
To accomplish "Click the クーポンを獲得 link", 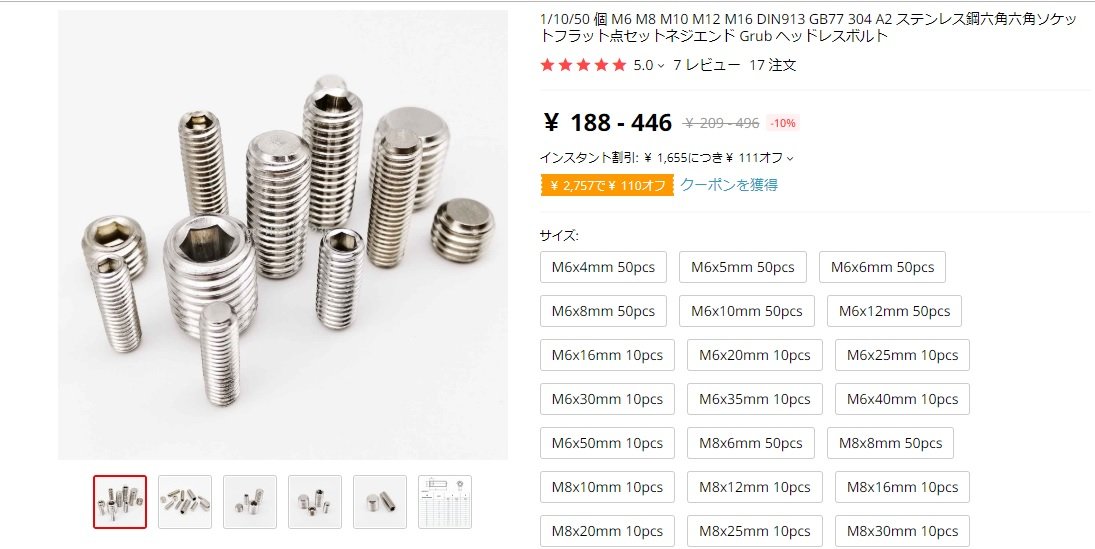I will click(728, 184).
